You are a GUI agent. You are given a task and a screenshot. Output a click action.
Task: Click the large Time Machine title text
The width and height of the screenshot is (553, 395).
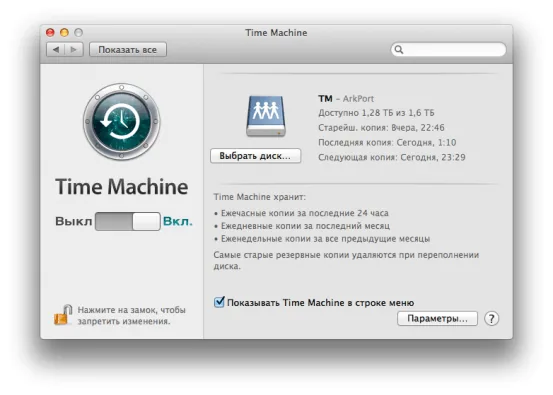(121, 187)
